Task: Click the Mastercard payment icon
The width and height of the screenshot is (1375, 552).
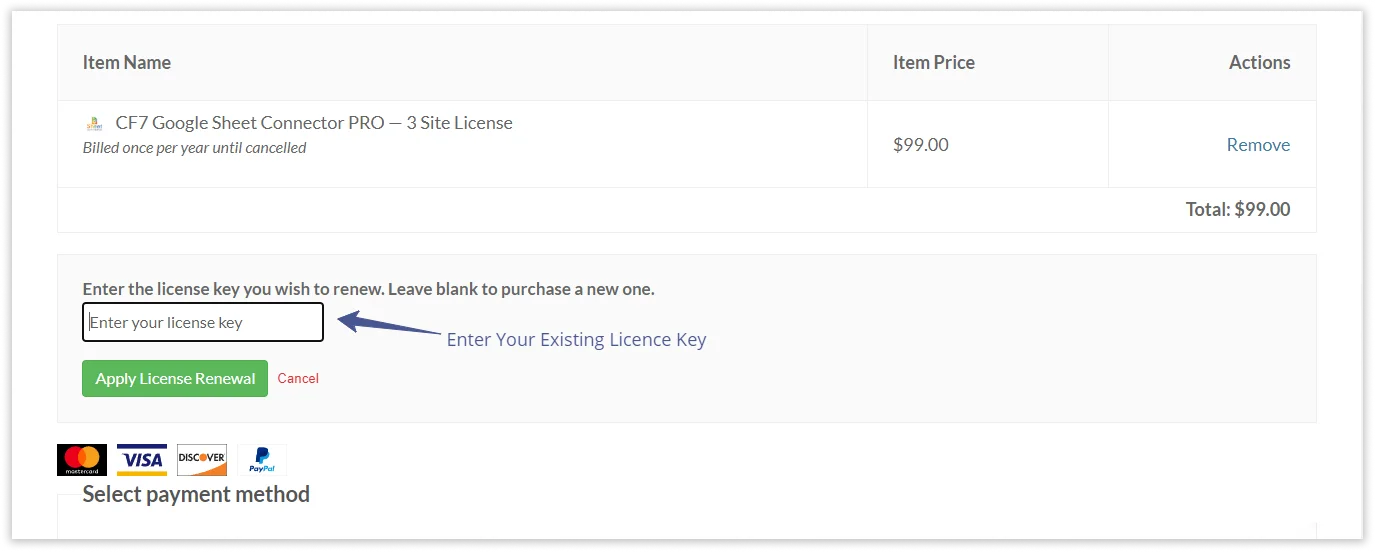Action: tap(82, 460)
